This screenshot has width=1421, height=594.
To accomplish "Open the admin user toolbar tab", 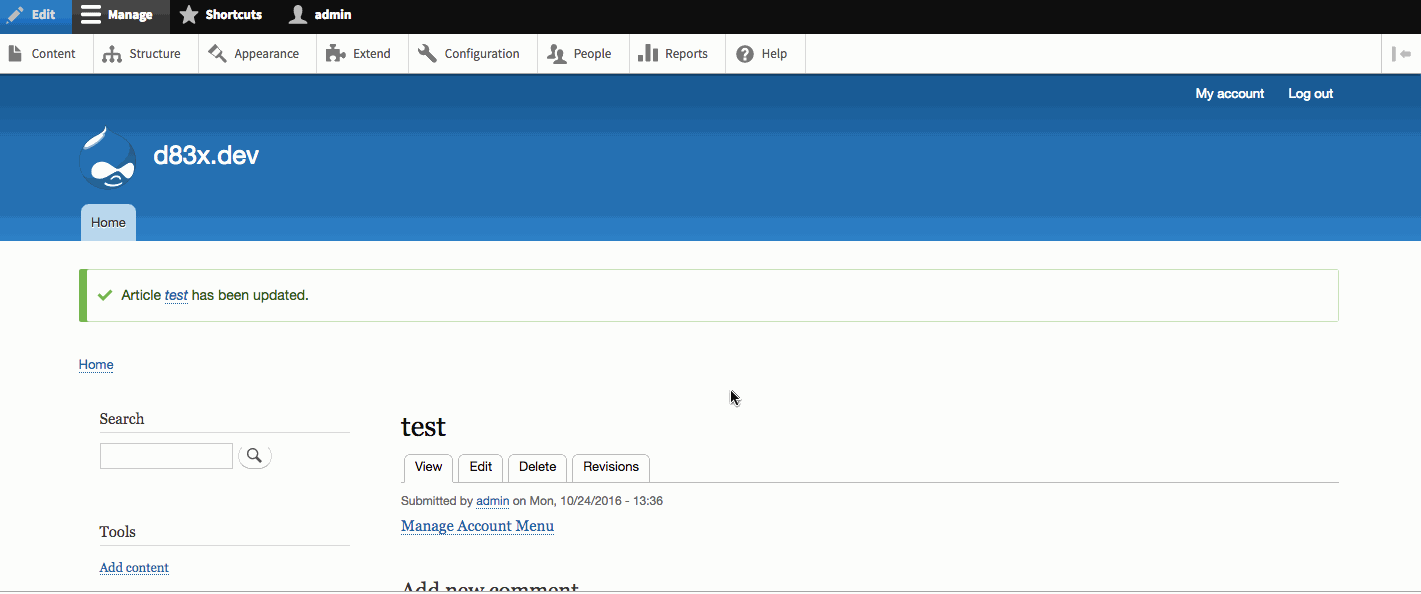I will point(320,15).
